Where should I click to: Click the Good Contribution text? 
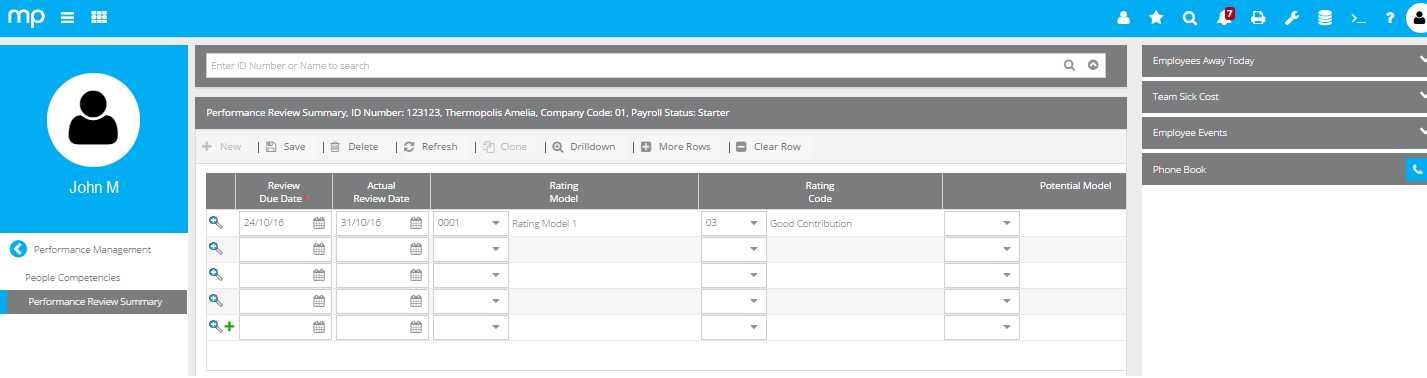point(811,224)
